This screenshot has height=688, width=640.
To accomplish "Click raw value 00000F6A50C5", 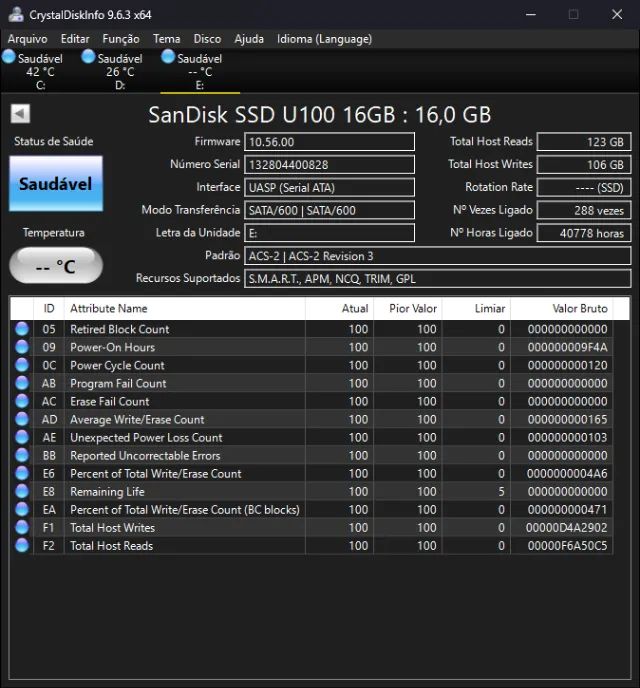I will click(x=567, y=545).
